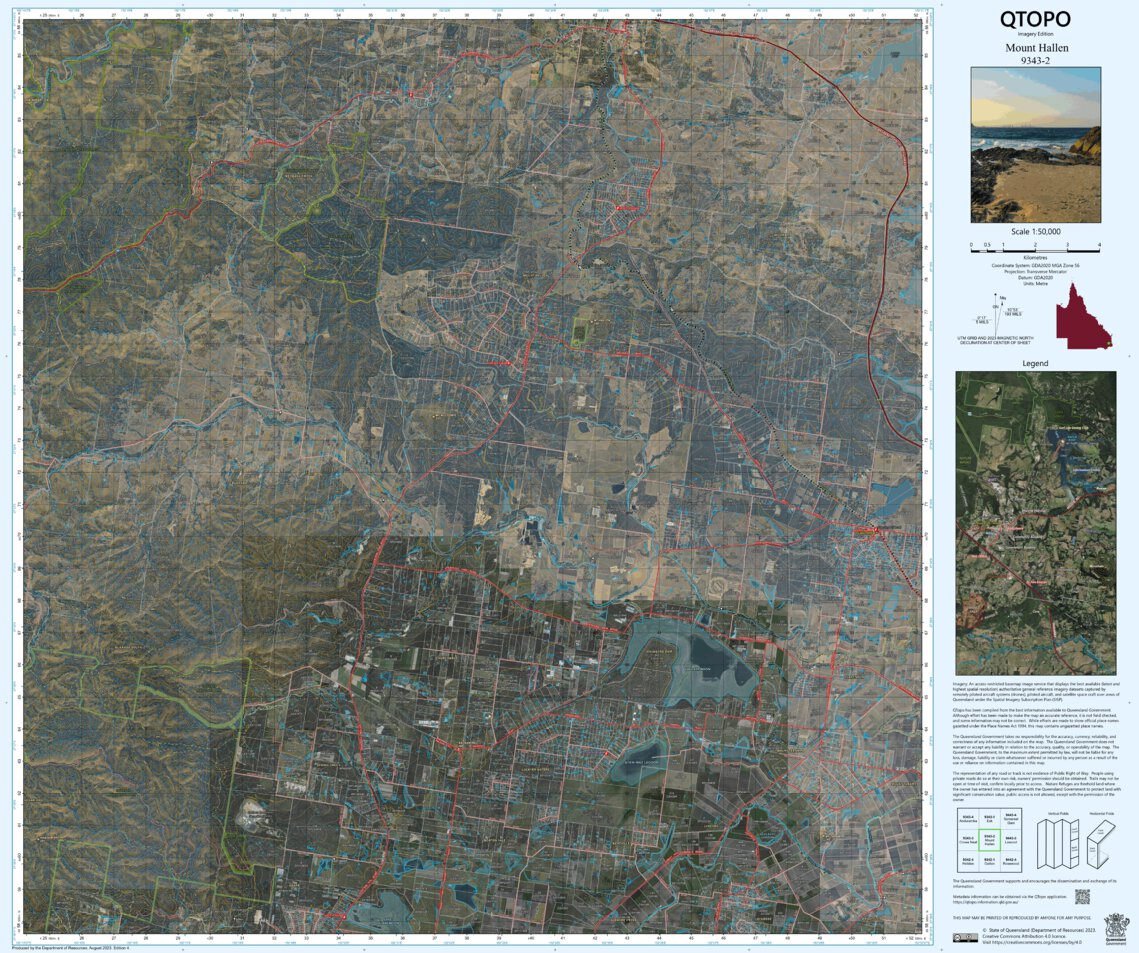Select the kilometres scale bar

(x=1034, y=250)
